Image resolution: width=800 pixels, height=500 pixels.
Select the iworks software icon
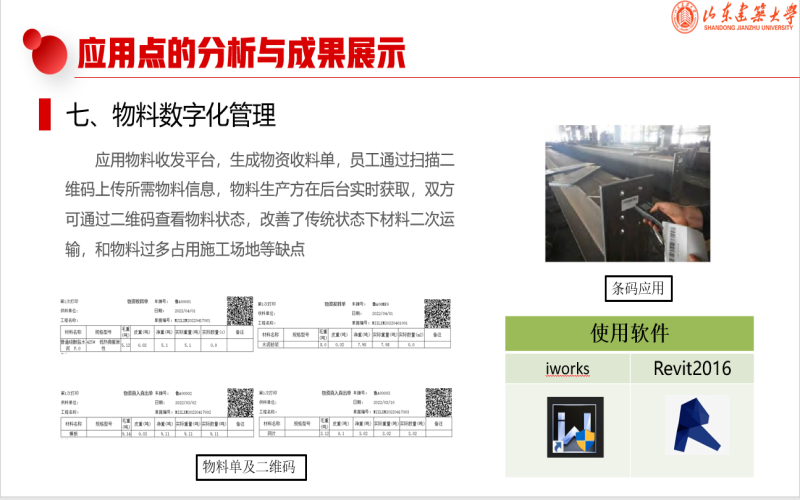click(575, 427)
